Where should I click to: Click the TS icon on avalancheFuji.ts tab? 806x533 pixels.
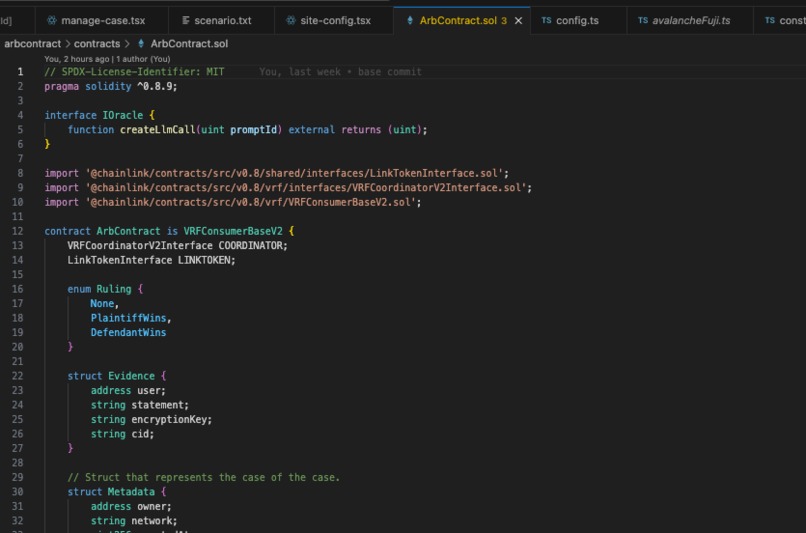tap(643, 21)
